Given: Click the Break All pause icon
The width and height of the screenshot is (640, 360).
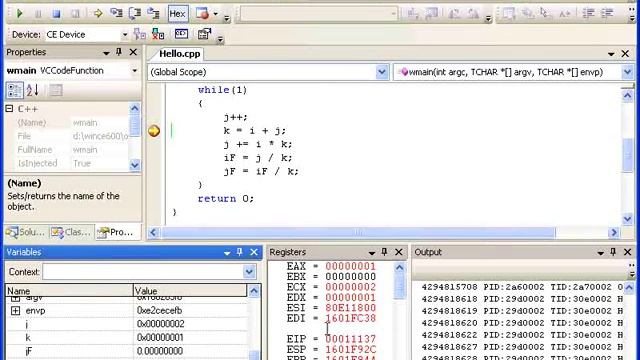Looking at the screenshot, I should tap(38, 13).
